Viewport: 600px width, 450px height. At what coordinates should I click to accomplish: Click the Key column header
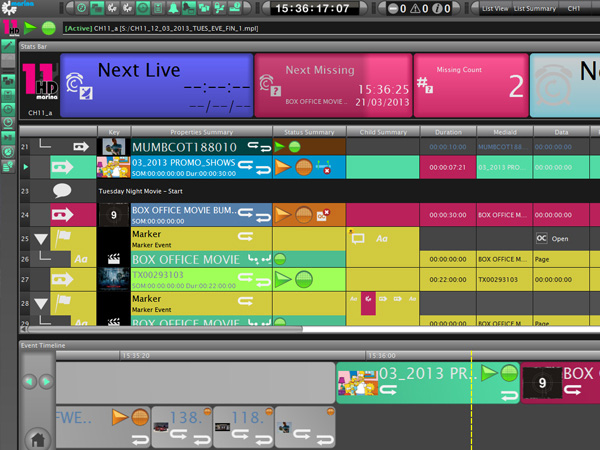click(114, 132)
